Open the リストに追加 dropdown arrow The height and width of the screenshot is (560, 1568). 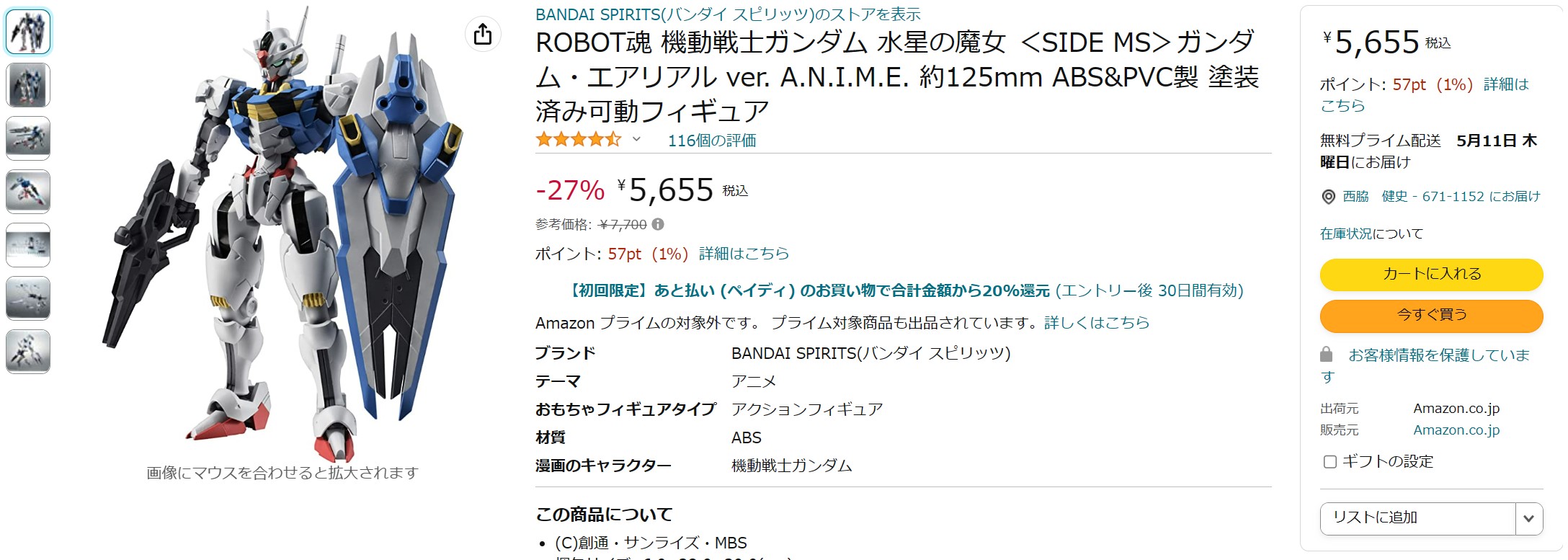[x=1528, y=518]
